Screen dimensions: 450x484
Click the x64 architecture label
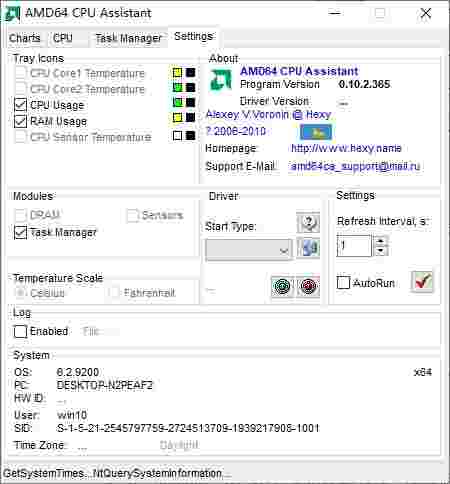tap(423, 372)
